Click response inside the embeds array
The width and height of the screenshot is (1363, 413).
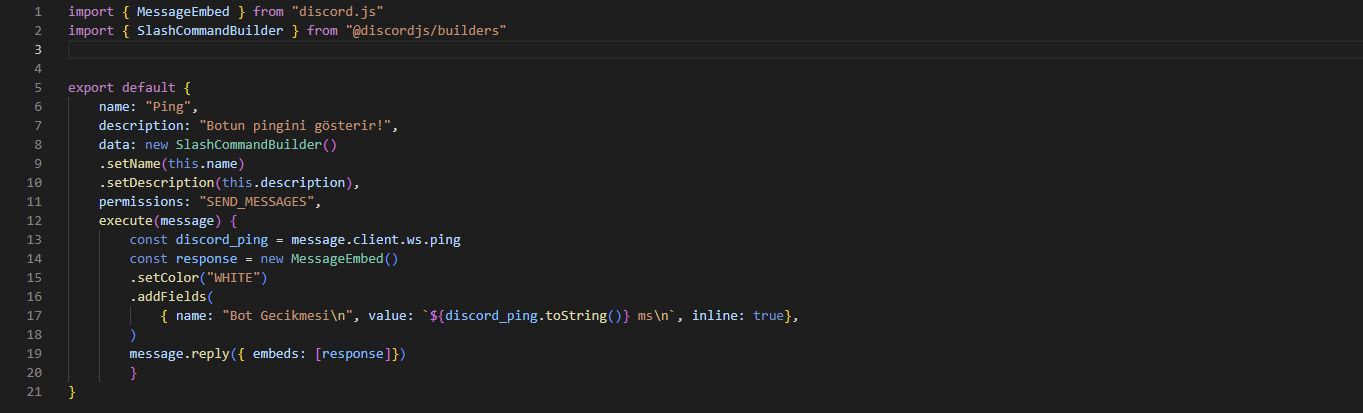point(353,354)
